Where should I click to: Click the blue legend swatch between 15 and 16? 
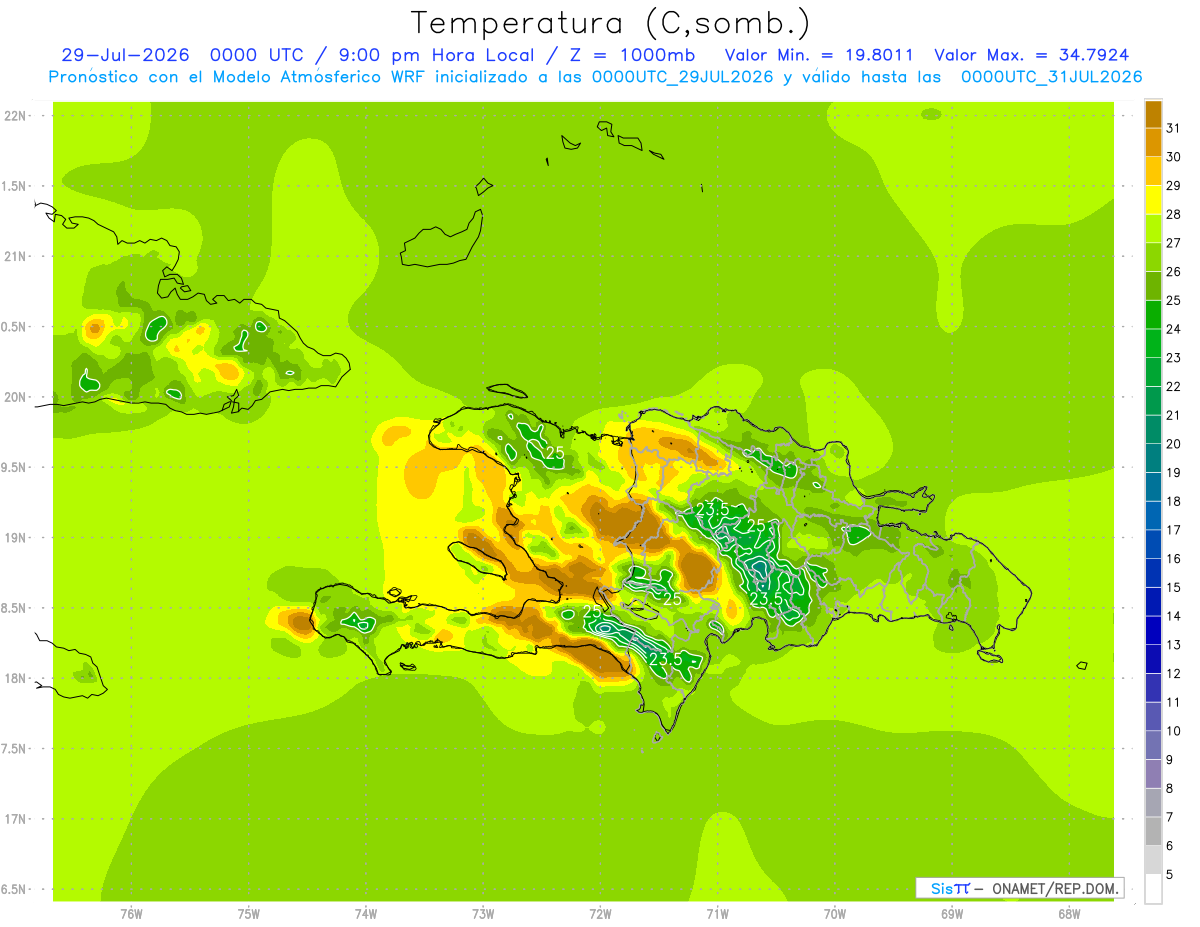(x=1153, y=573)
